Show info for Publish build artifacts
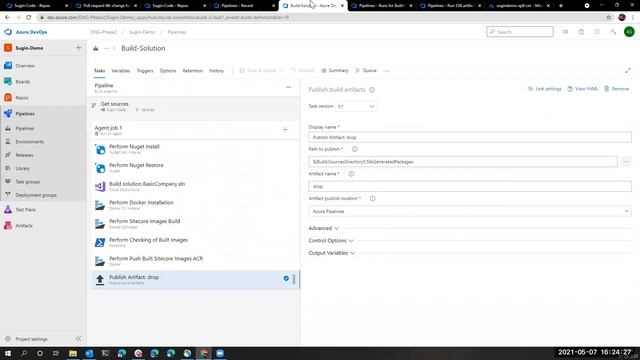The height and width of the screenshot is (360, 640). [x=372, y=90]
